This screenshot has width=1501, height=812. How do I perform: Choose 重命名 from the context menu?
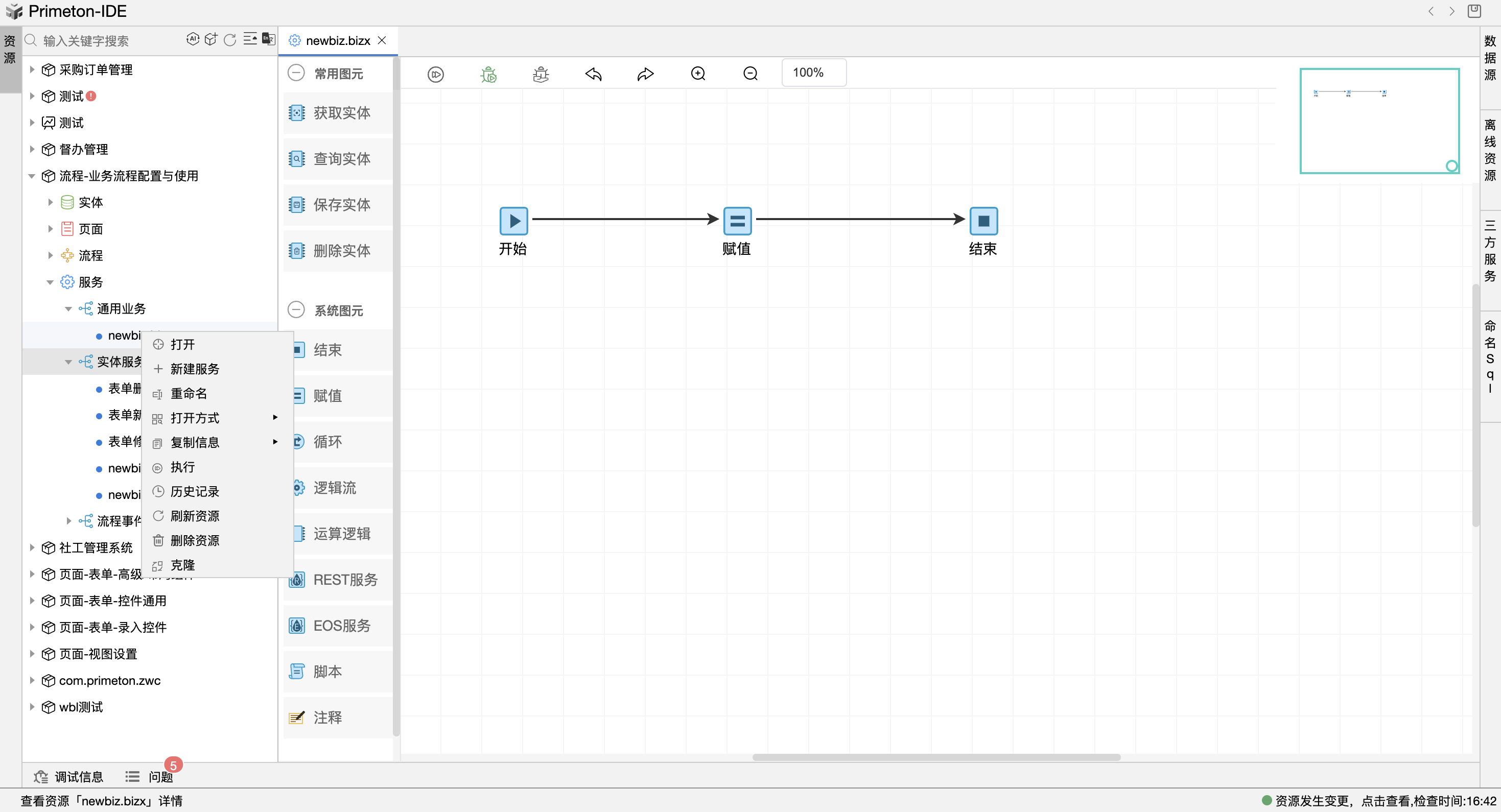point(188,394)
